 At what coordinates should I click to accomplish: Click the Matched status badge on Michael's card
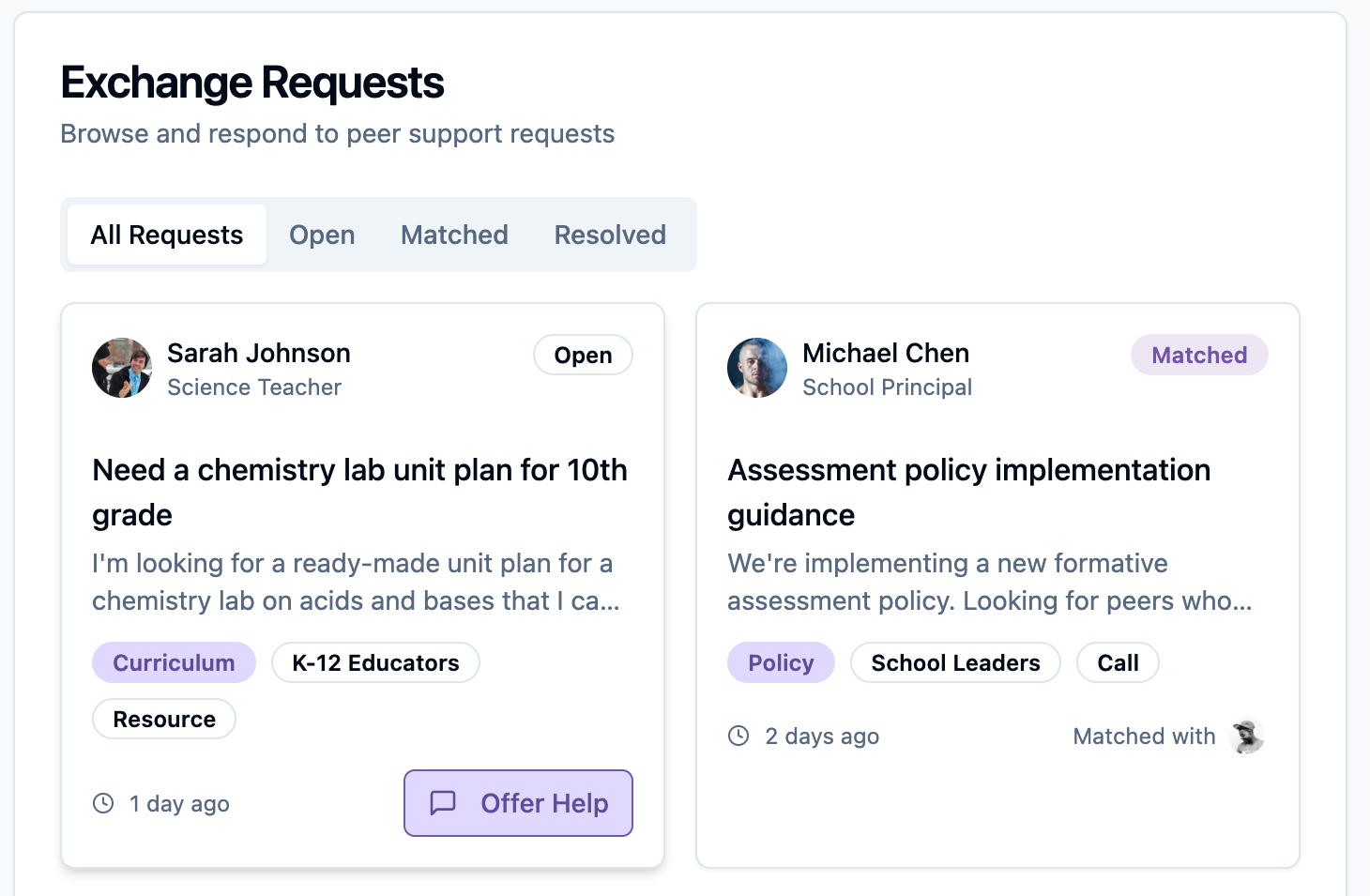(x=1199, y=355)
